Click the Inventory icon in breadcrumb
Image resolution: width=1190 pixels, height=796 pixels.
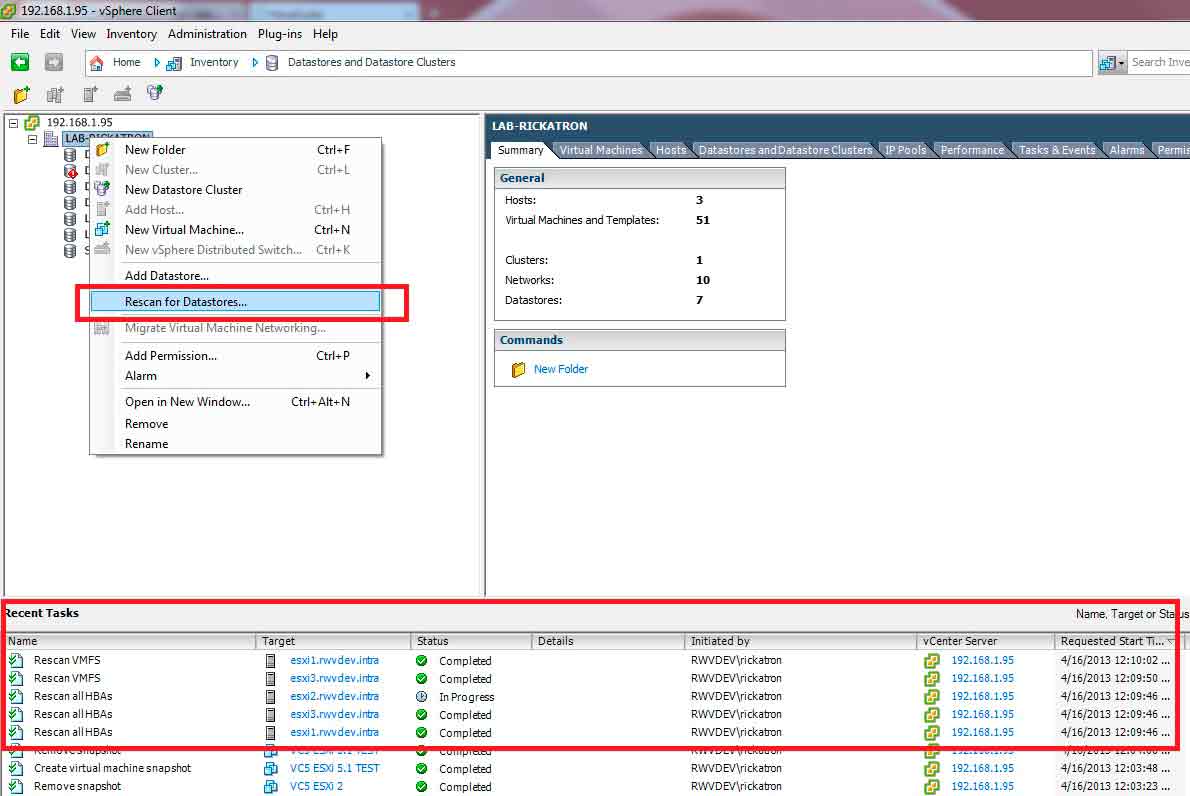click(174, 63)
